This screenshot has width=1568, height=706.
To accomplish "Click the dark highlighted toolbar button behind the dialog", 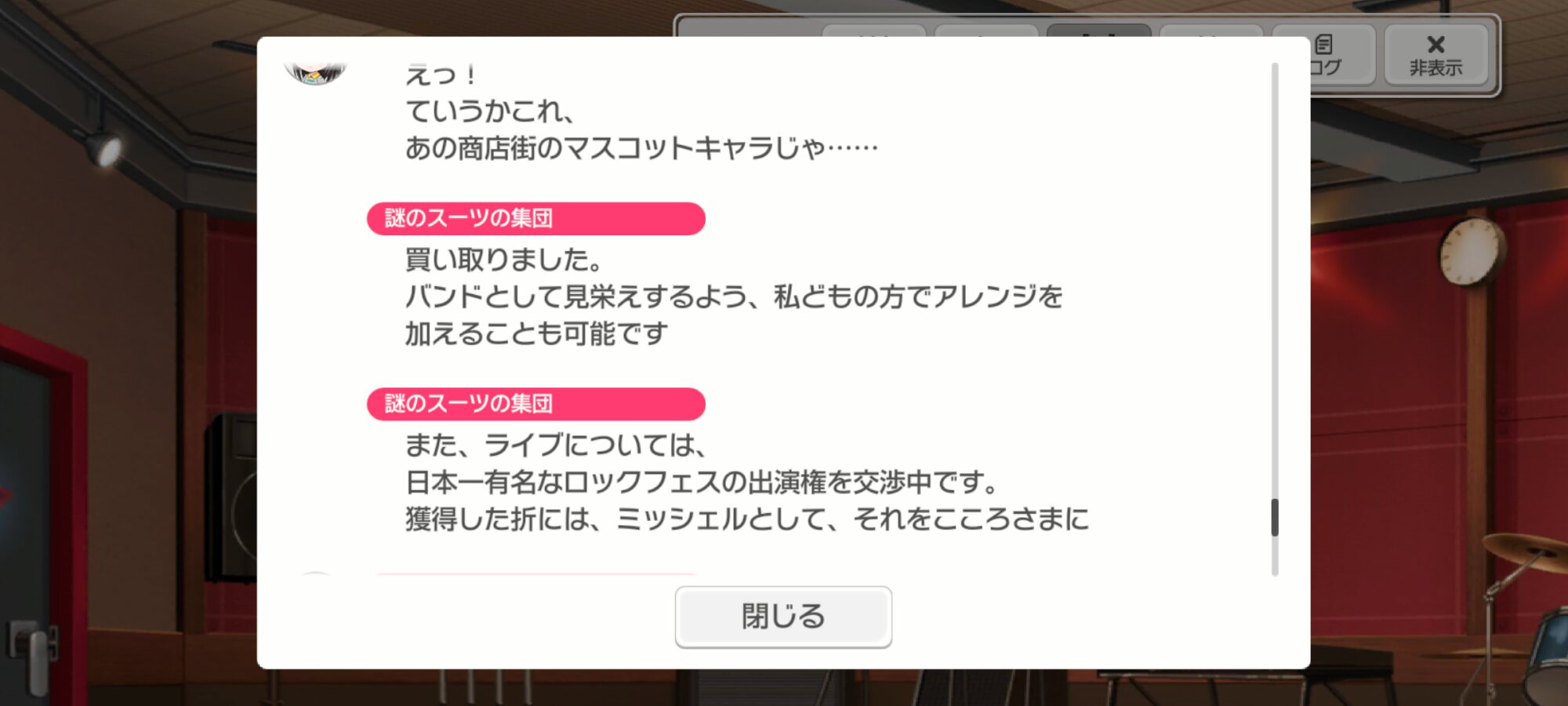I will pos(1098,31).
